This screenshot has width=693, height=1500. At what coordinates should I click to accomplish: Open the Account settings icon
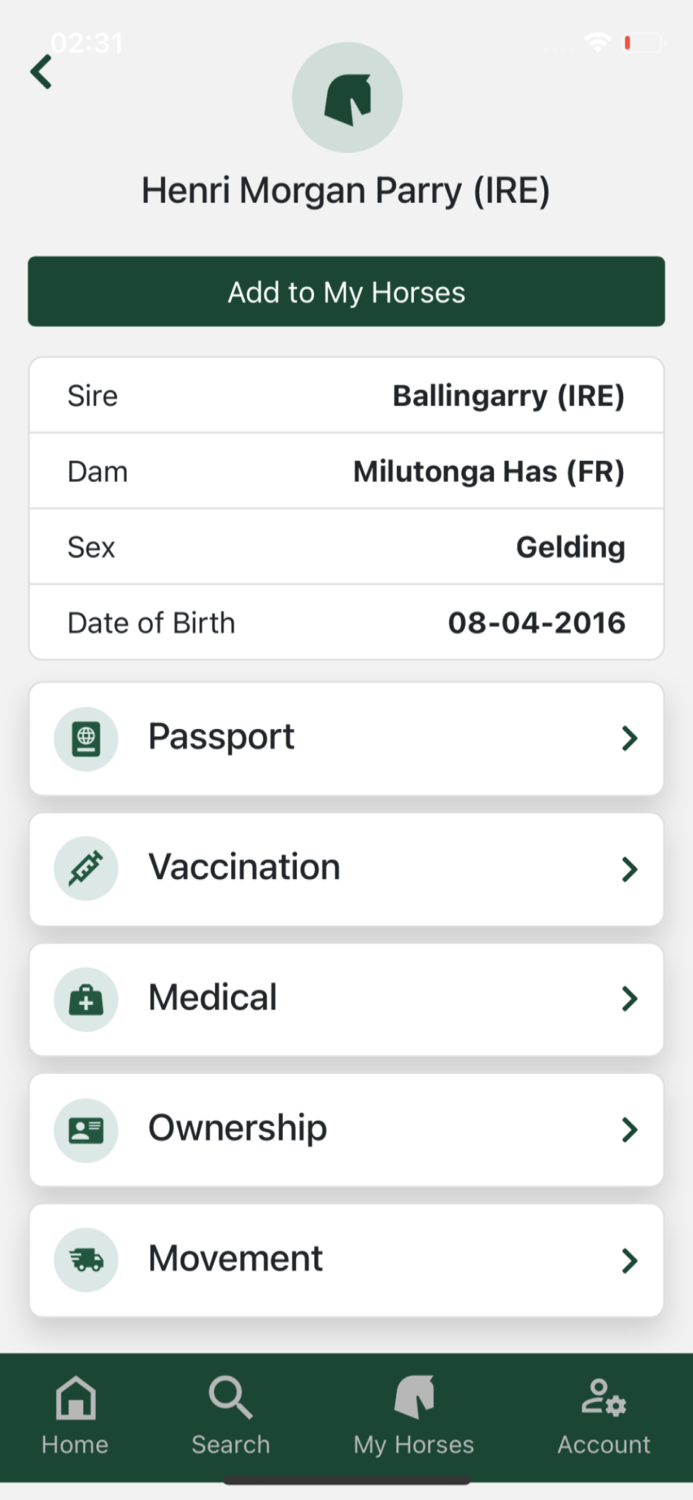pos(604,1395)
